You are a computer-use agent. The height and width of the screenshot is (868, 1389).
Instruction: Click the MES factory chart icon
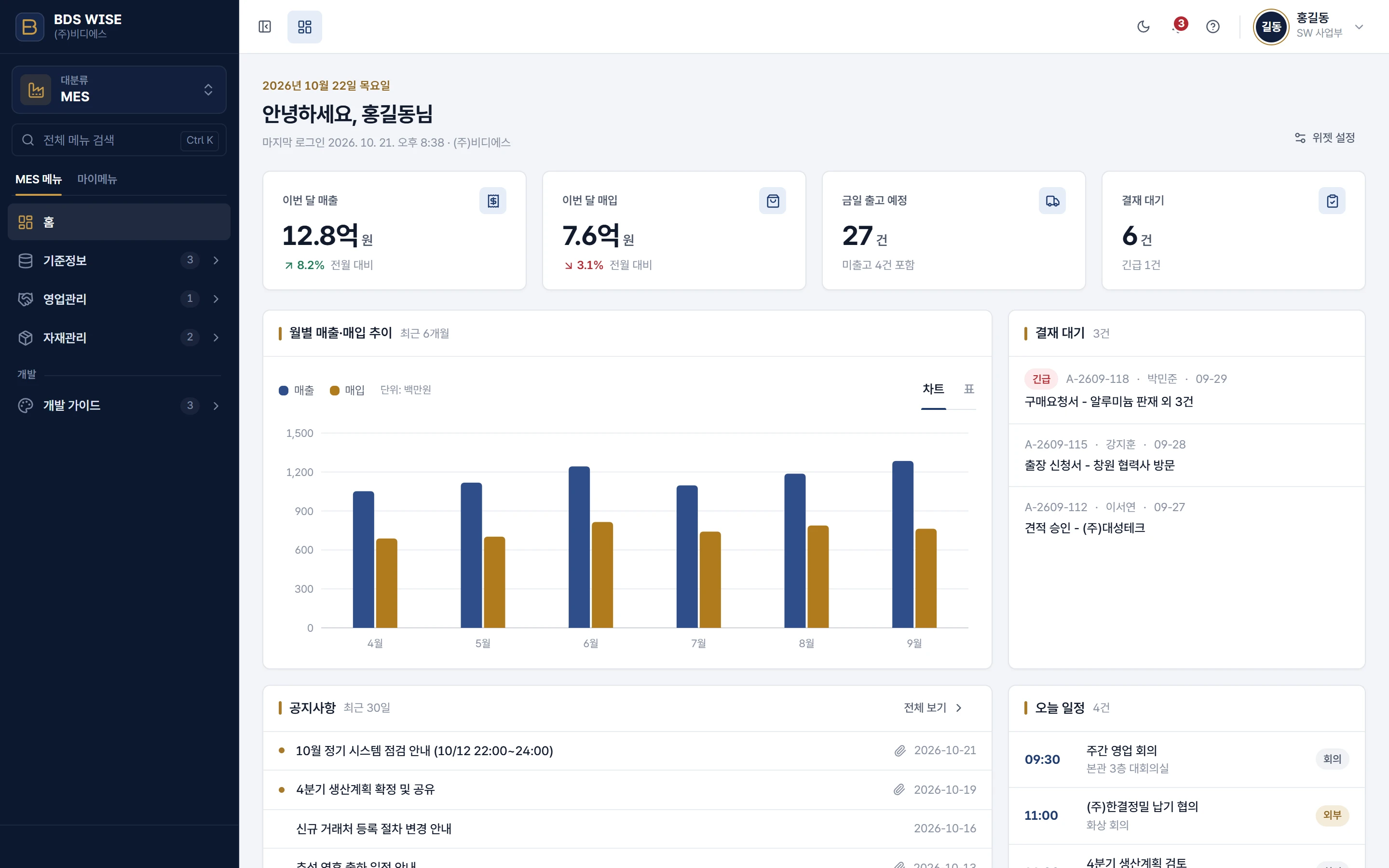point(36,90)
